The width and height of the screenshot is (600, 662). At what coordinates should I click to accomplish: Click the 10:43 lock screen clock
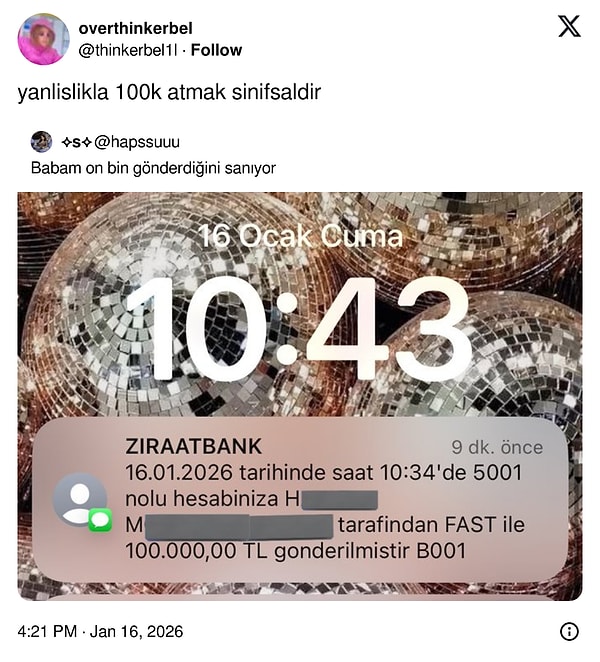point(298,328)
